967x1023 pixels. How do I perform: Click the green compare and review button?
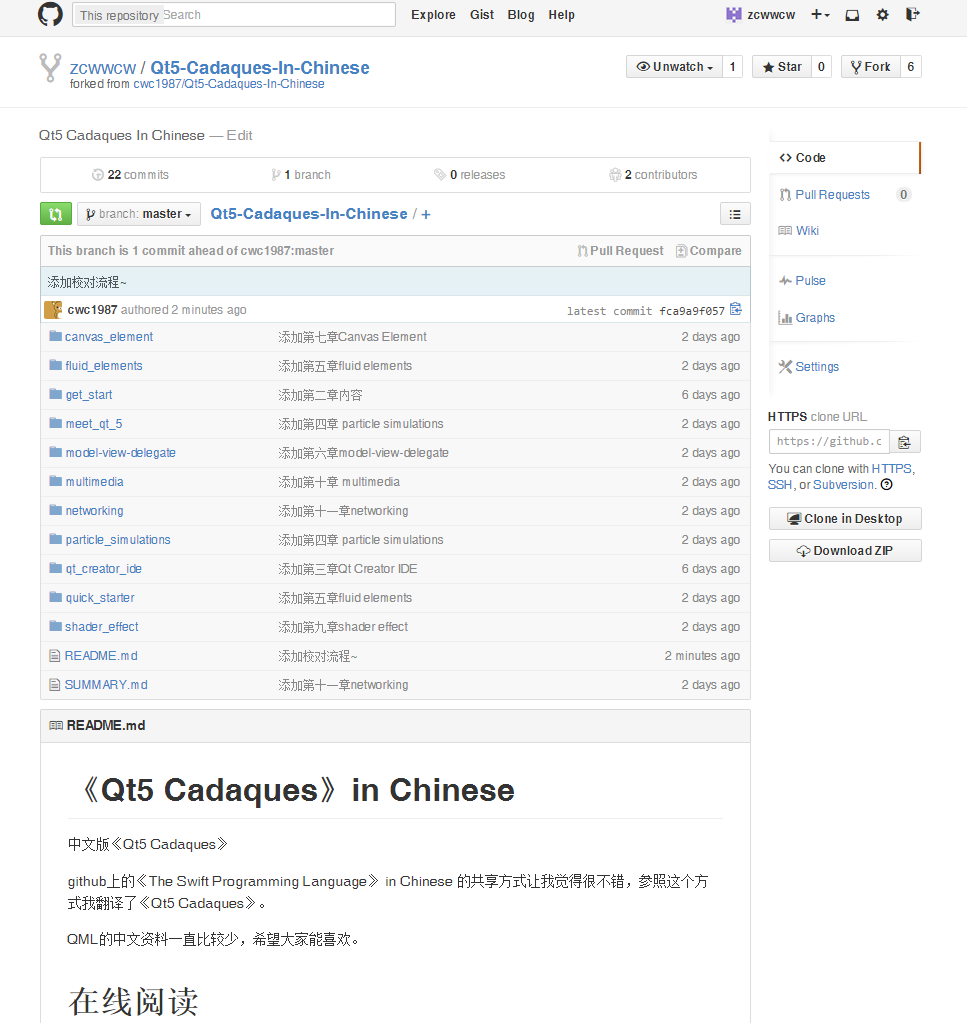(55, 214)
